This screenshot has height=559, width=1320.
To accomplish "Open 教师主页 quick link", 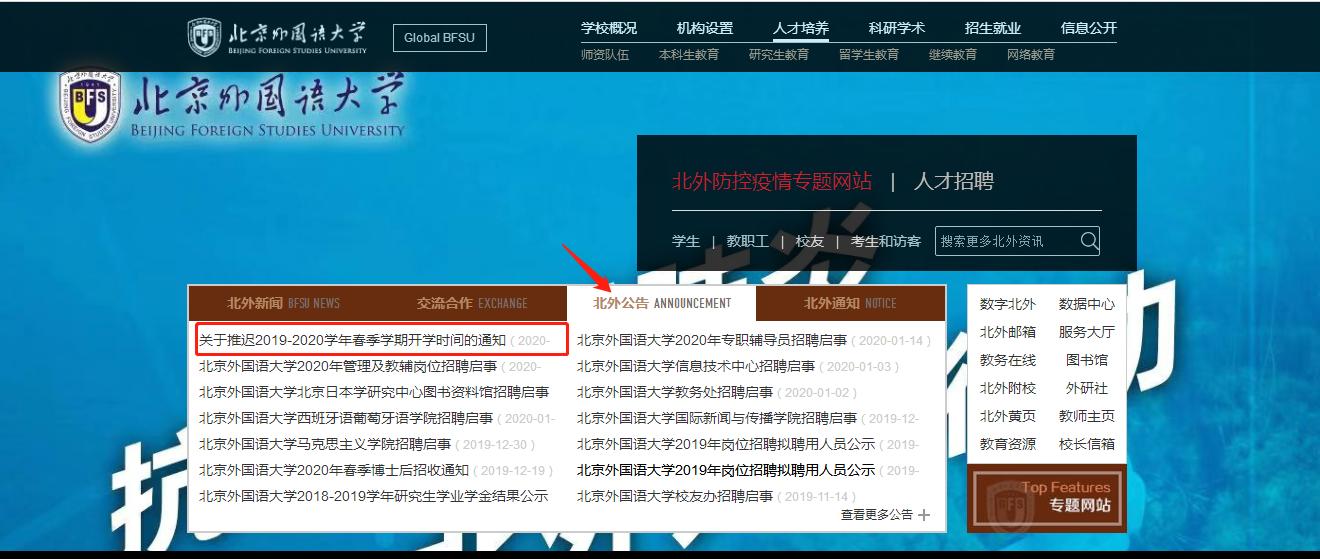I will point(1087,416).
